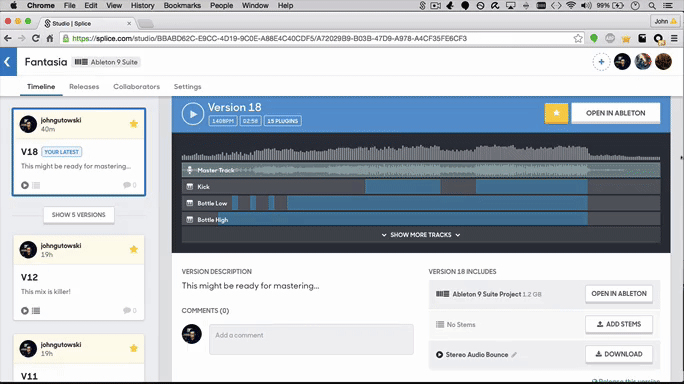Screen dimensions: 684x384
Task: Open Spotlight search in menu bar
Action: 652,6
